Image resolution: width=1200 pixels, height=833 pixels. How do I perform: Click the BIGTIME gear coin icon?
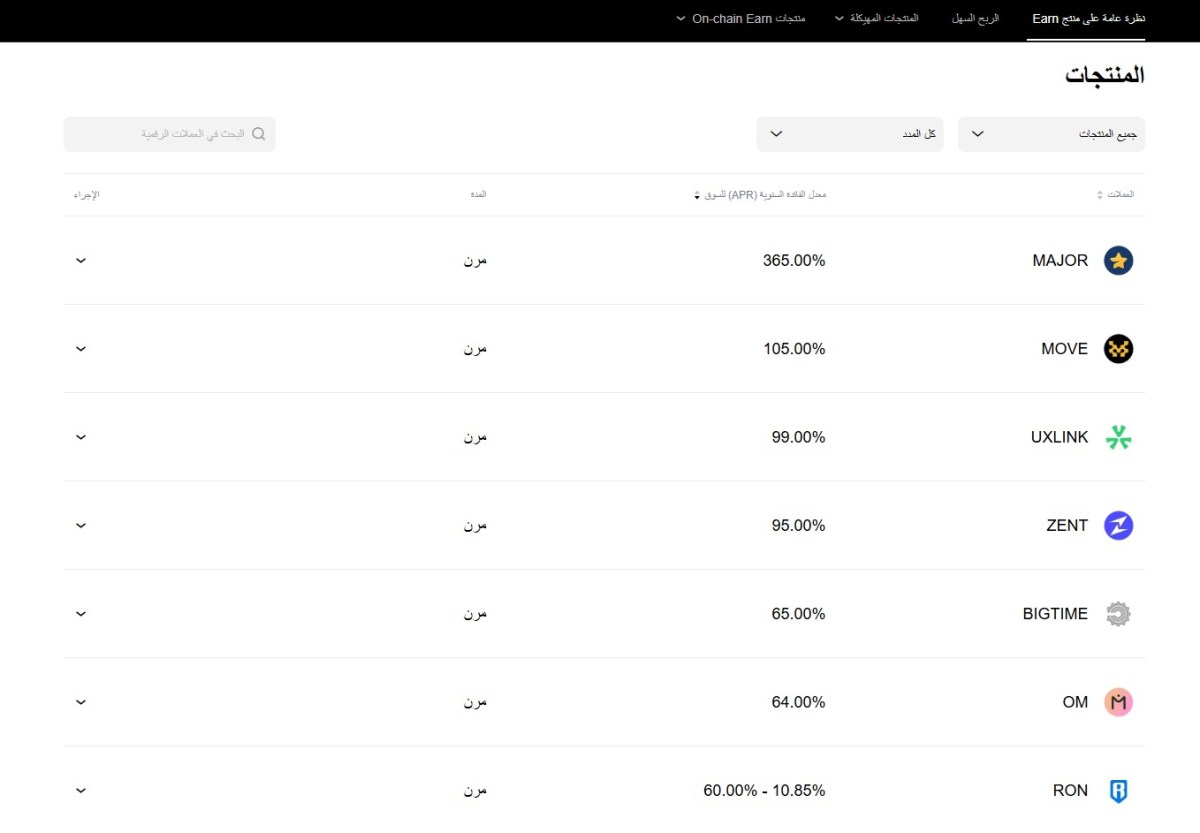click(1118, 614)
